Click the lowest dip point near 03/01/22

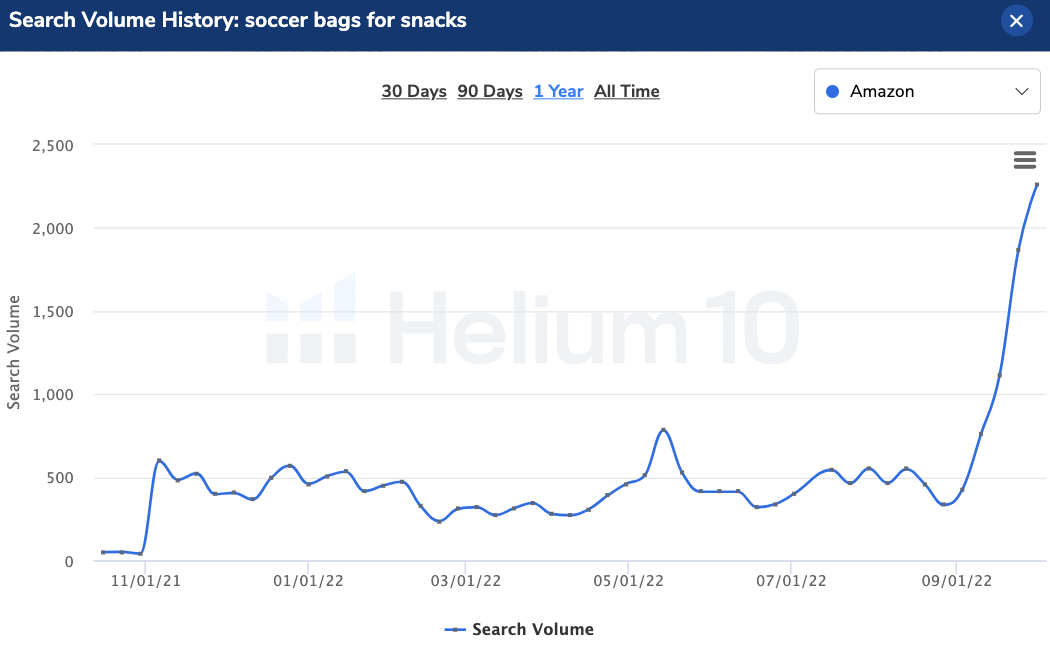click(439, 521)
